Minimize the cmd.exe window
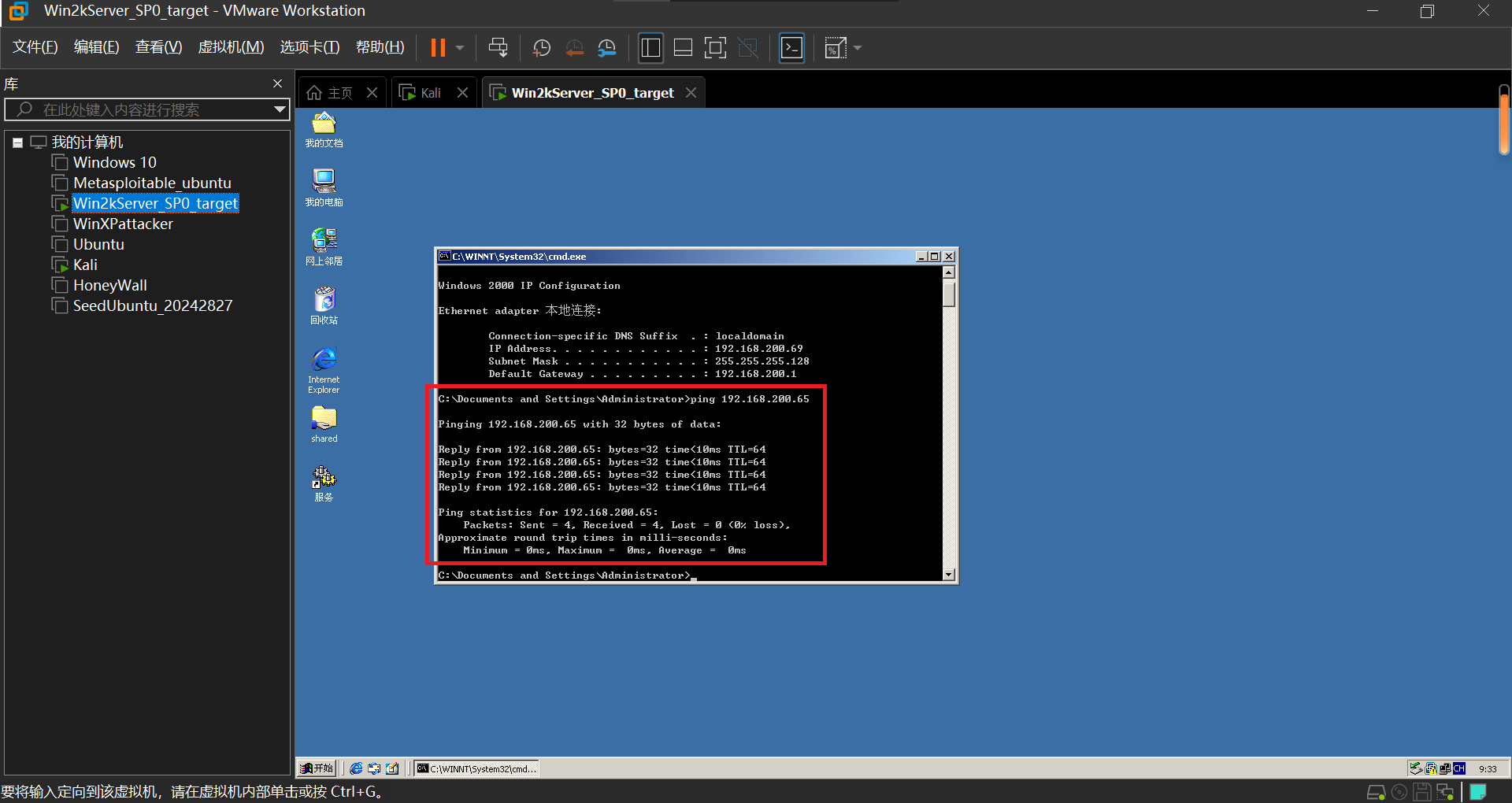Viewport: 1512px width, 803px height. click(921, 257)
